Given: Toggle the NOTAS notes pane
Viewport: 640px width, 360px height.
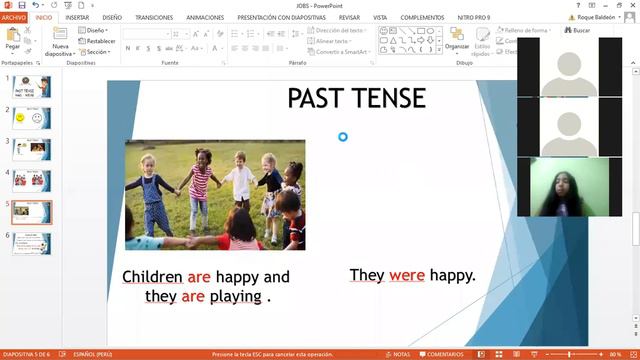Looking at the screenshot, I should coord(398,354).
